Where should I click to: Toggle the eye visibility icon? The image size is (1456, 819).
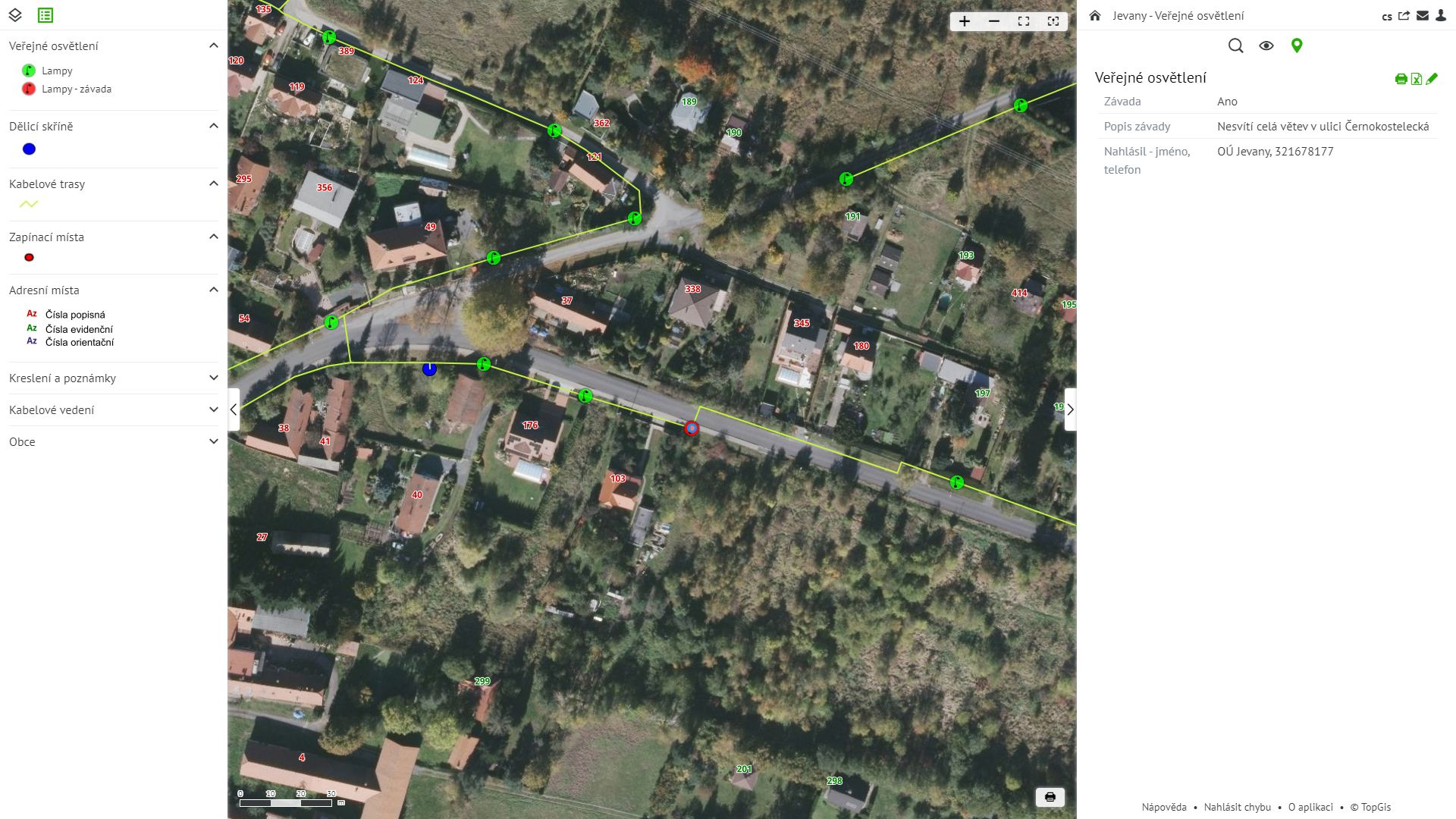1266,45
